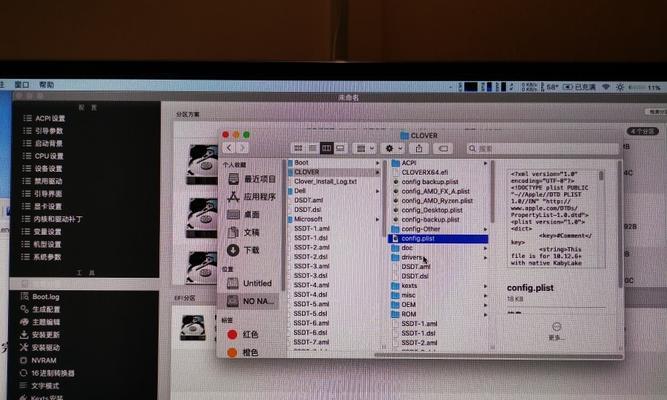This screenshot has width=667, height=400.
Task: Open 桌面 in Finder sidebar
Action: (243, 214)
